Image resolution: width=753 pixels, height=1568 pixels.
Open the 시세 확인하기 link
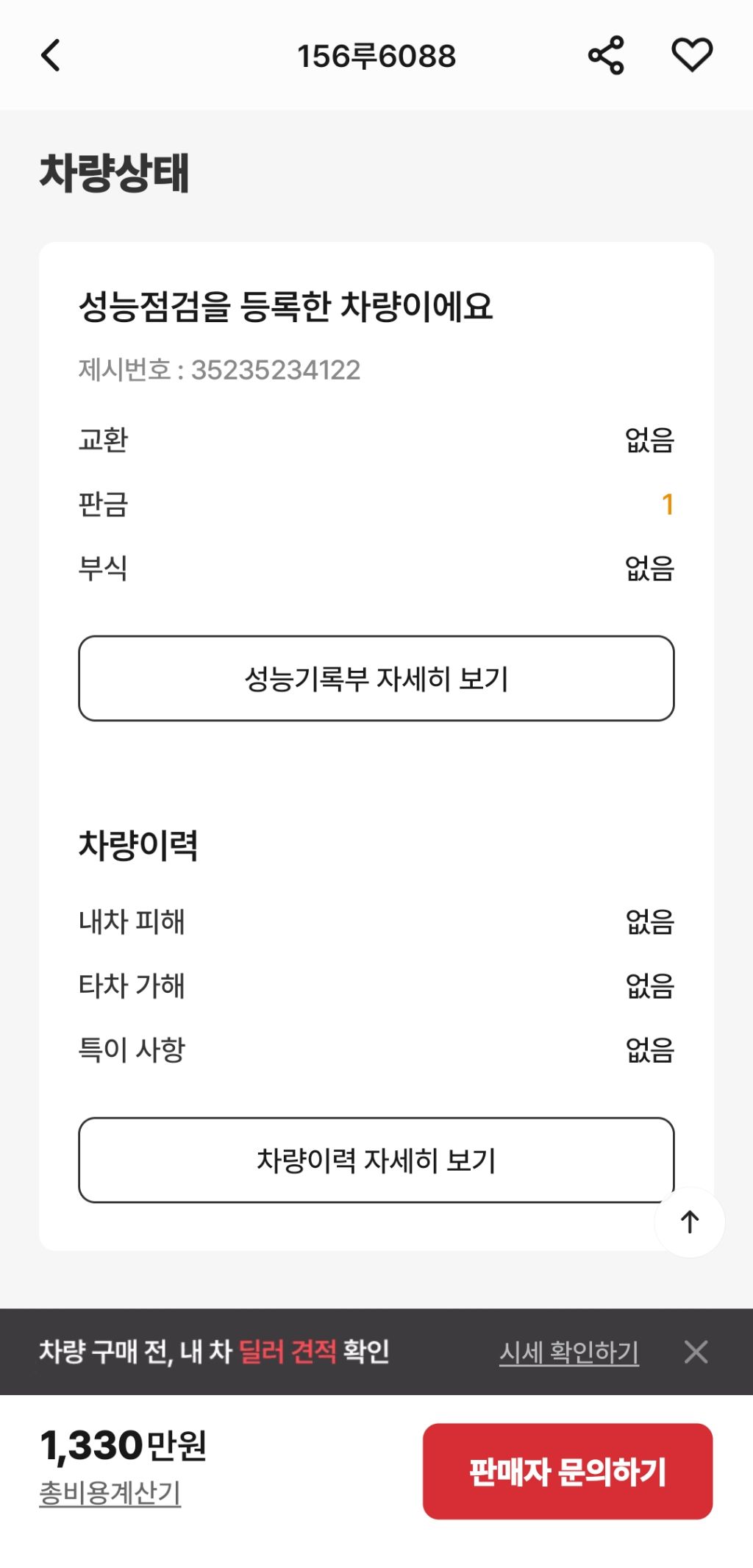tap(568, 1352)
